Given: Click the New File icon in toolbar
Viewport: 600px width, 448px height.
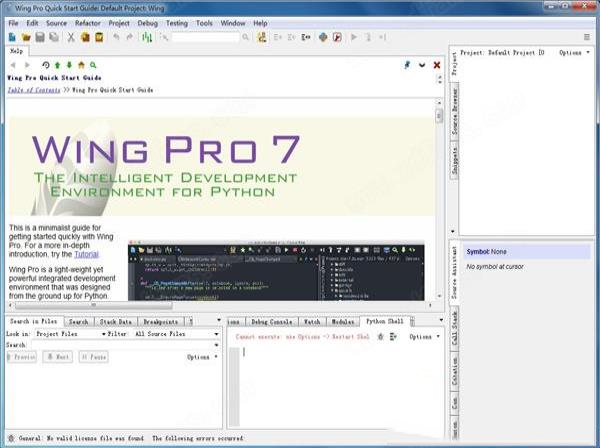Looking at the screenshot, I should click(11, 37).
